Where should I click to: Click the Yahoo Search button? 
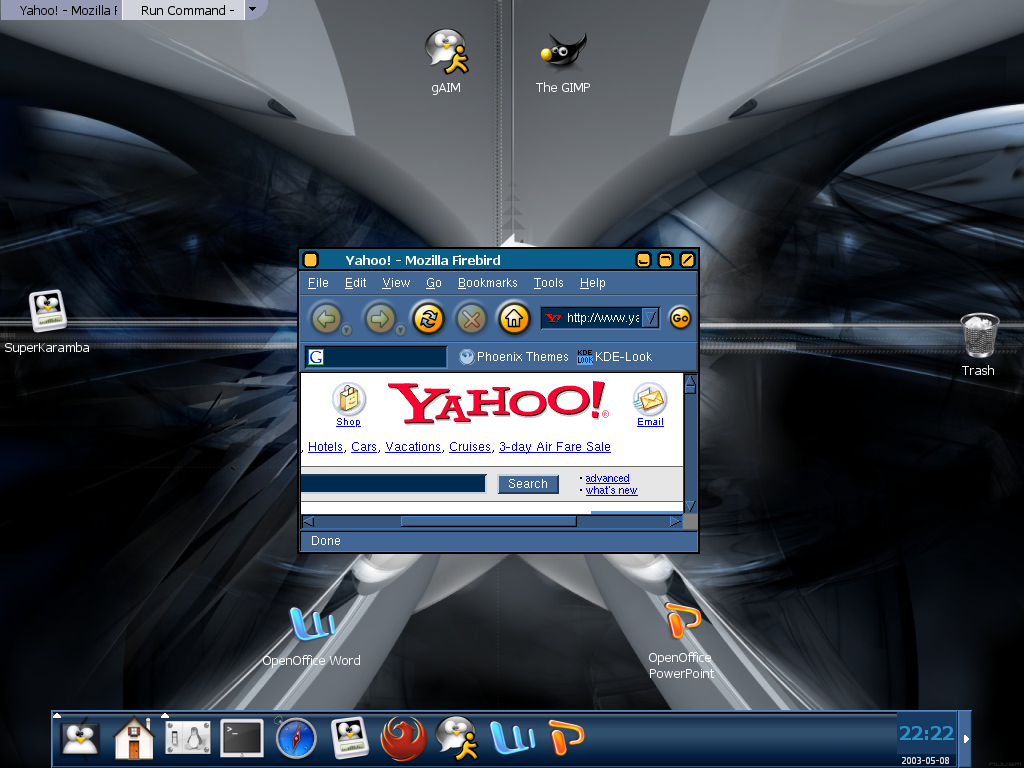528,484
